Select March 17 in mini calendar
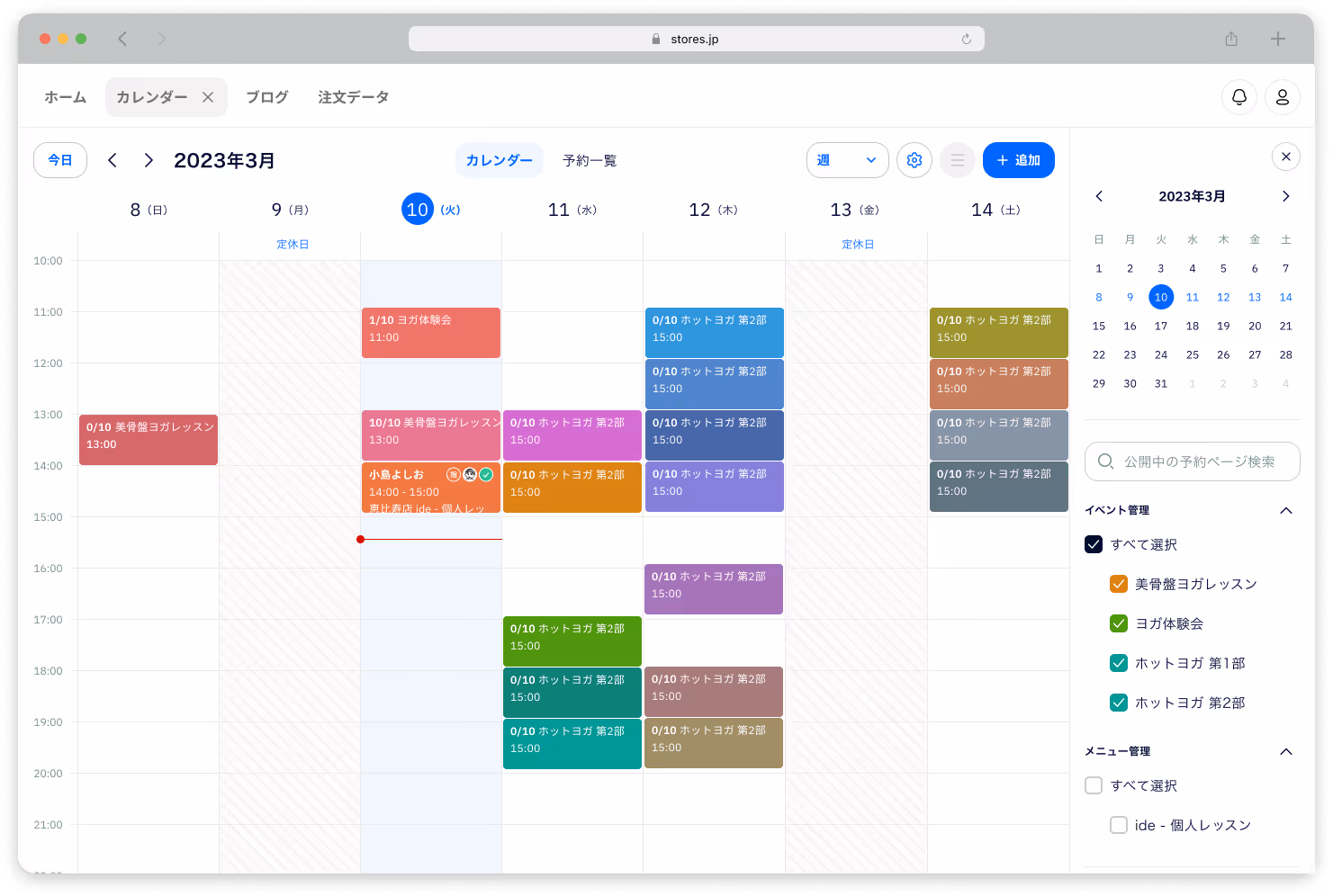The image size is (1333, 896). point(1161,326)
